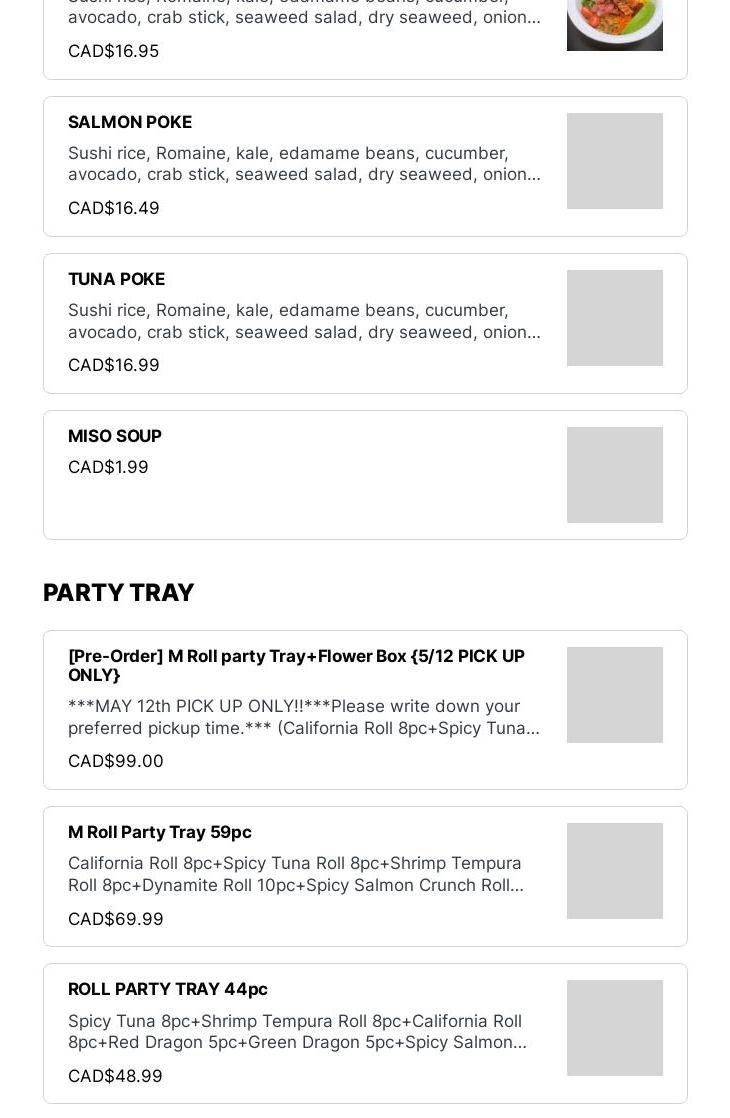Viewport: 730px width, 1118px height.
Task: Open the SALMON POKE menu item title
Action: pos(130,122)
